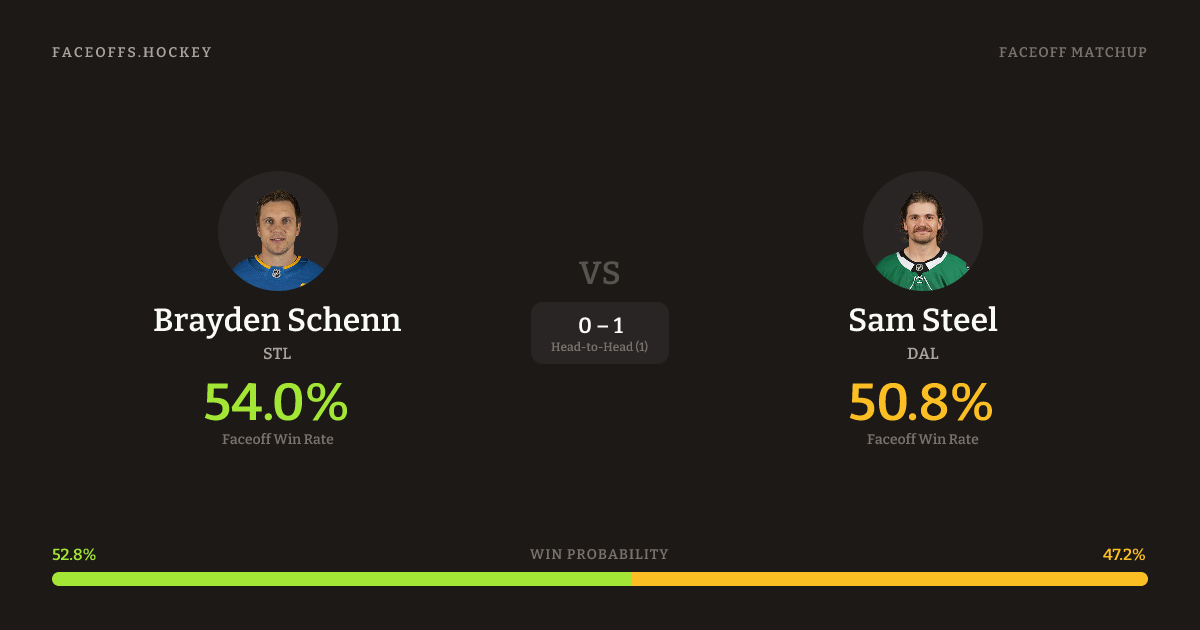Click Faceoff Win Rate label under Schenn
The image size is (1200, 630).
pyautogui.click(x=277, y=439)
